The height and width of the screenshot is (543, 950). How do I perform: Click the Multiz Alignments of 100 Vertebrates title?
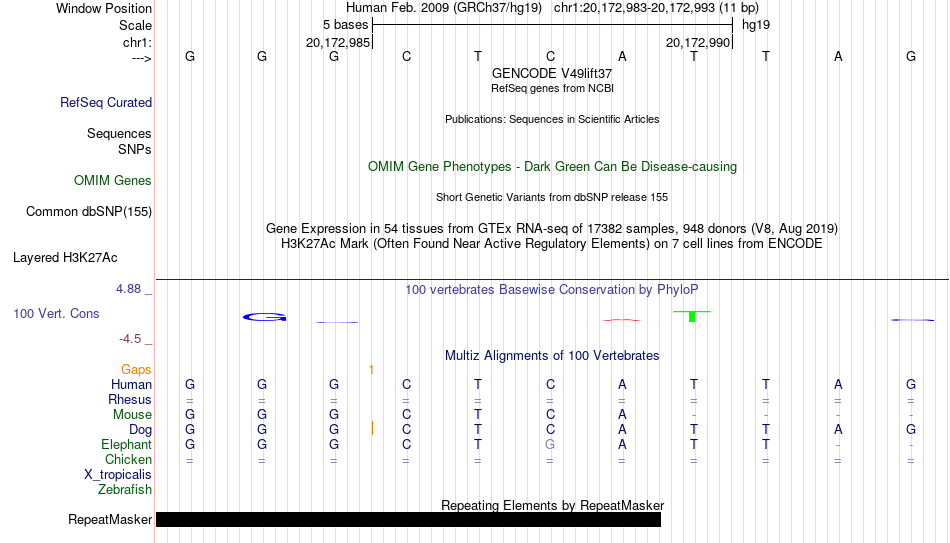tap(552, 356)
